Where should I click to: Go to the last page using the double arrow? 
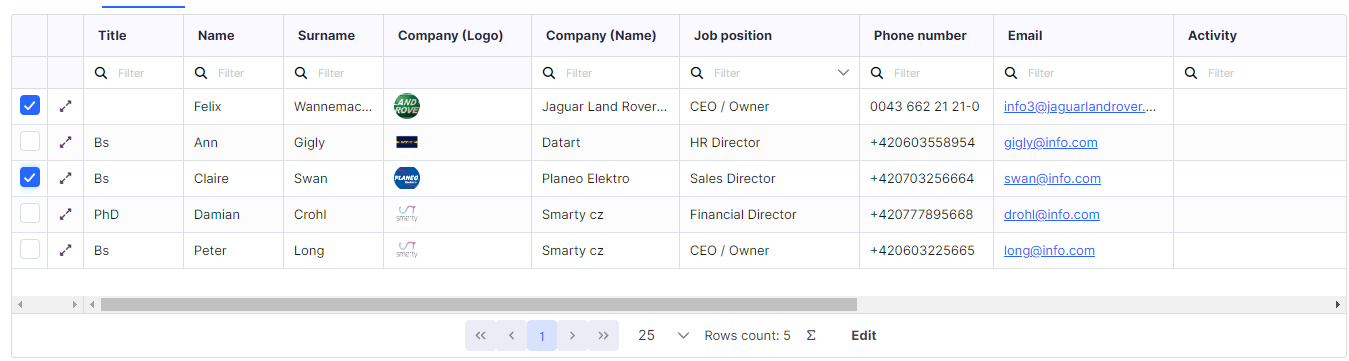click(603, 335)
